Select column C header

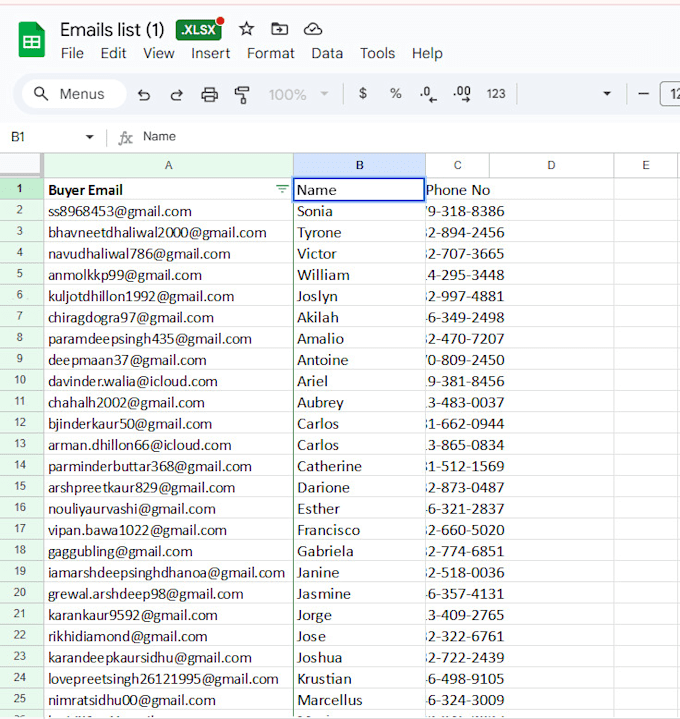[x=457, y=165]
